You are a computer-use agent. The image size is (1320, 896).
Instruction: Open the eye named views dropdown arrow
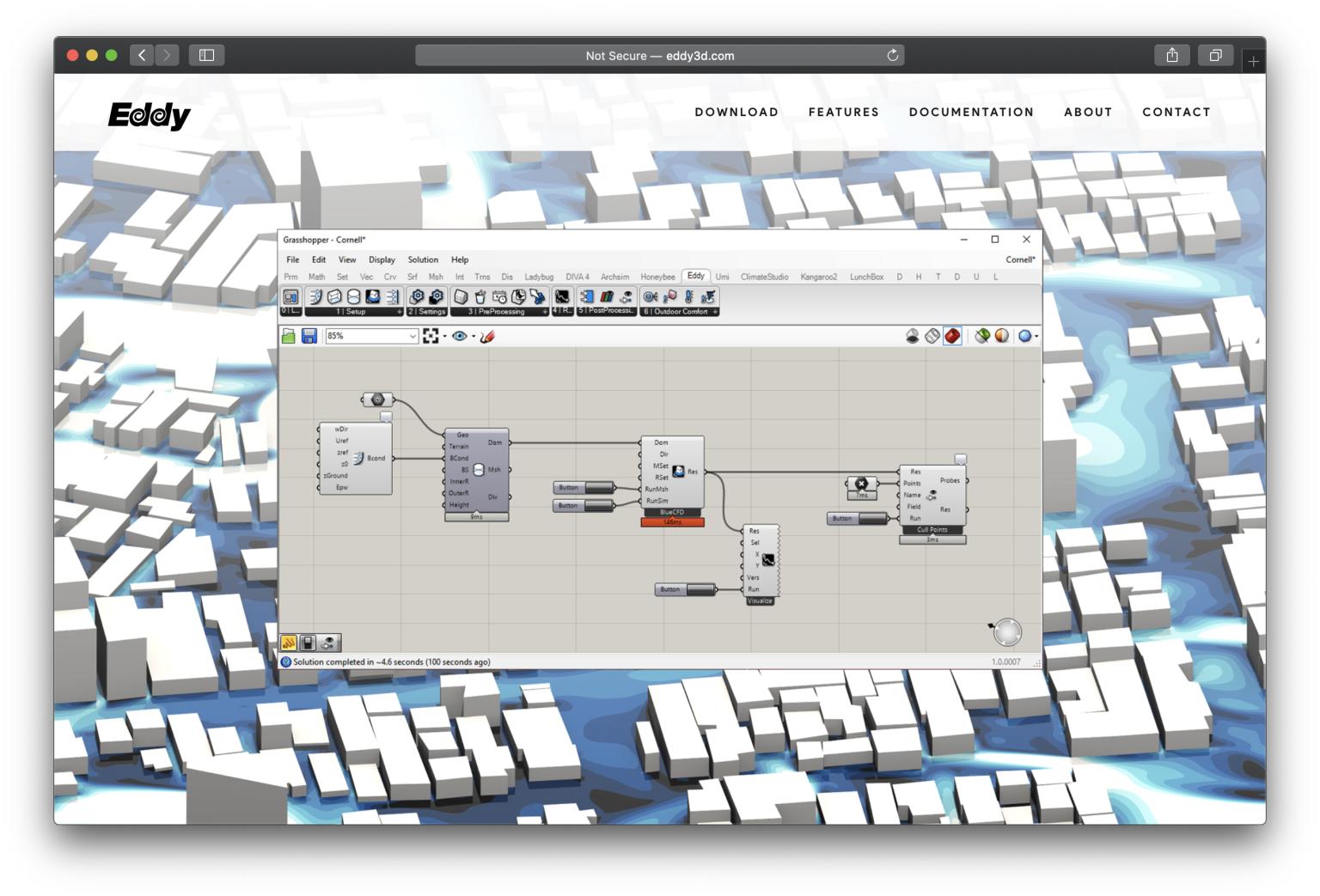tap(474, 337)
